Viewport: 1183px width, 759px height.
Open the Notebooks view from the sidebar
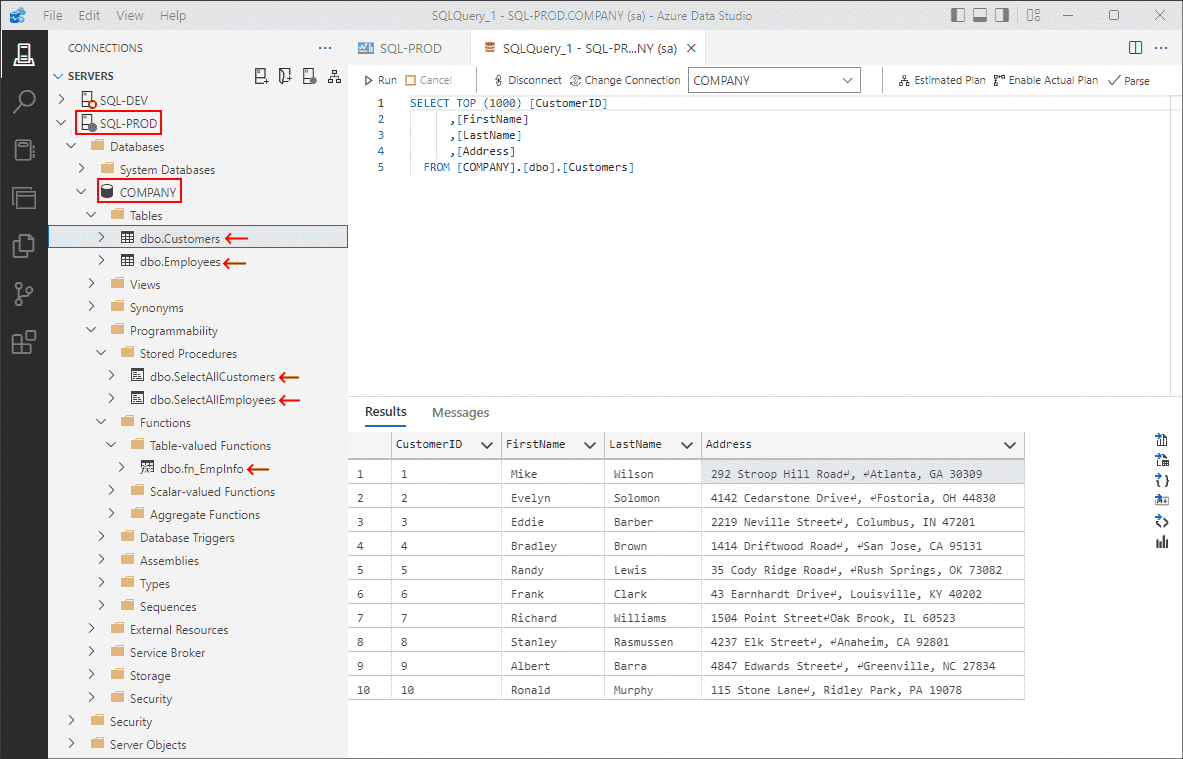(x=25, y=150)
